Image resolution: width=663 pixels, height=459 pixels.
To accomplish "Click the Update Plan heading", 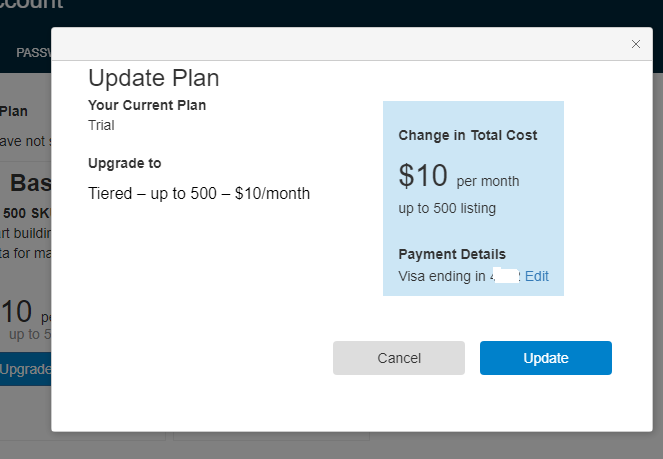I will coord(154,78).
